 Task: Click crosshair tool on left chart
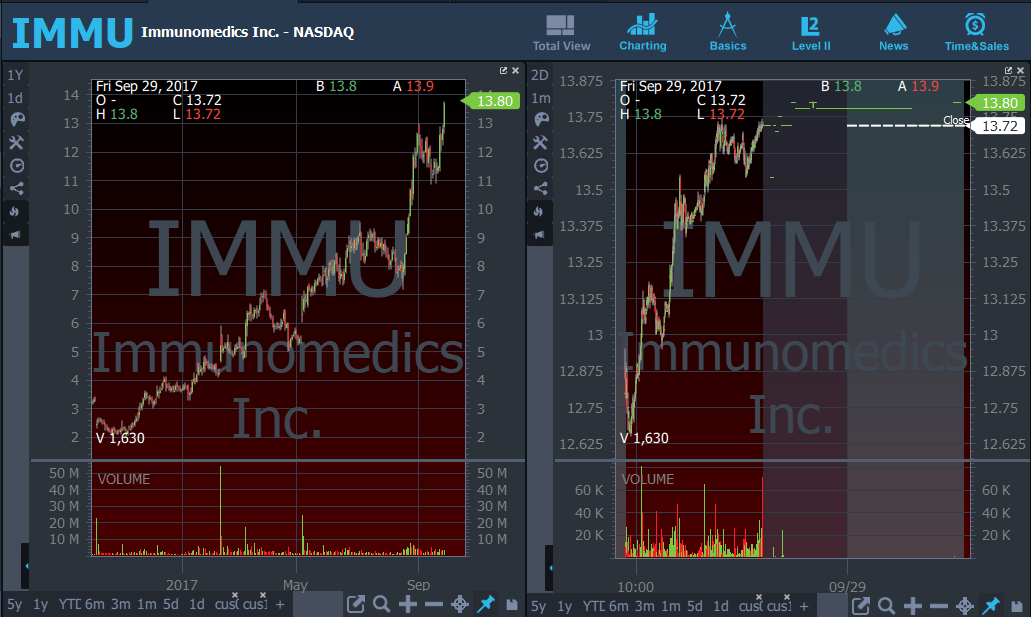tap(460, 605)
